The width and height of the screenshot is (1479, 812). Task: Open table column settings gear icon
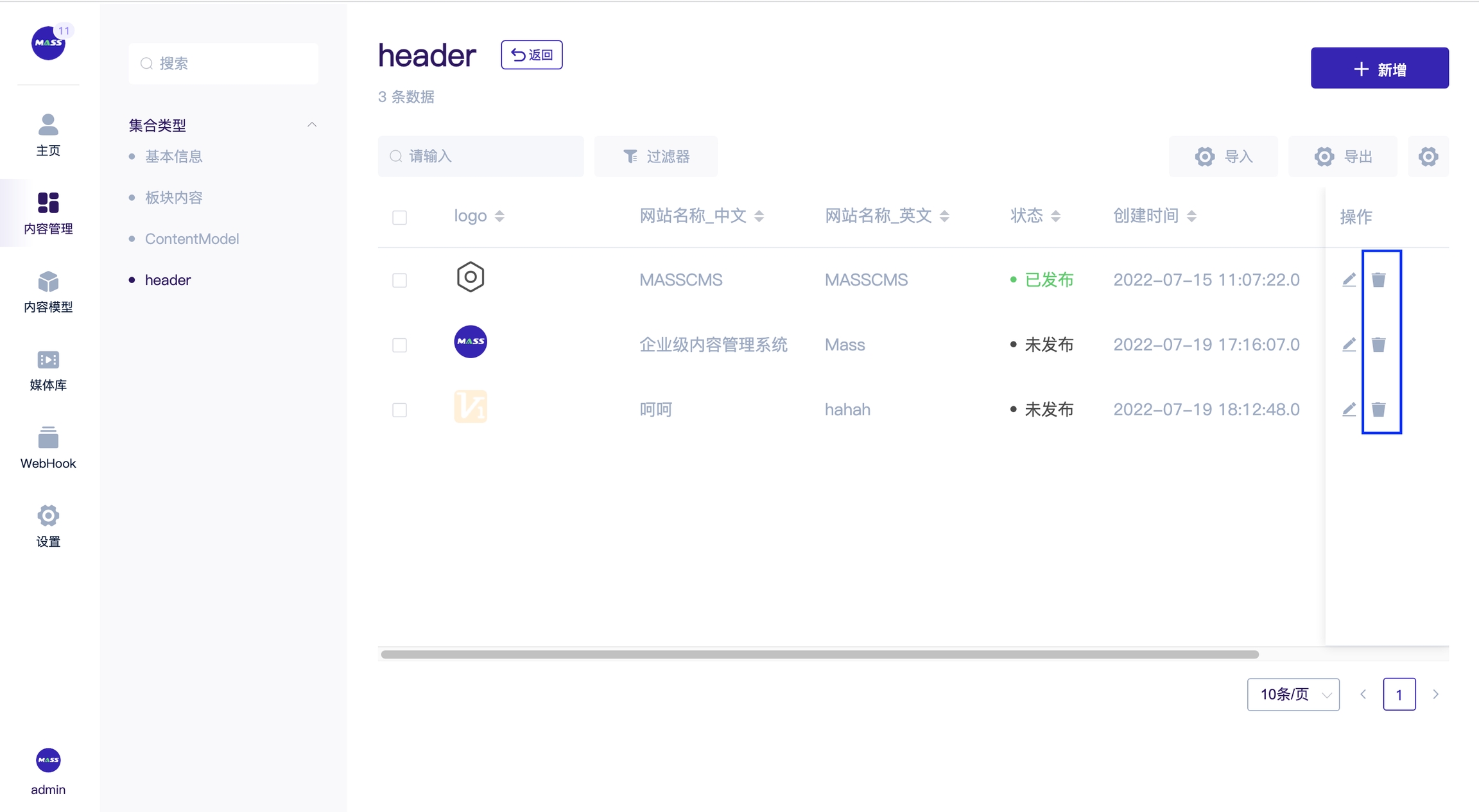[1428, 157]
